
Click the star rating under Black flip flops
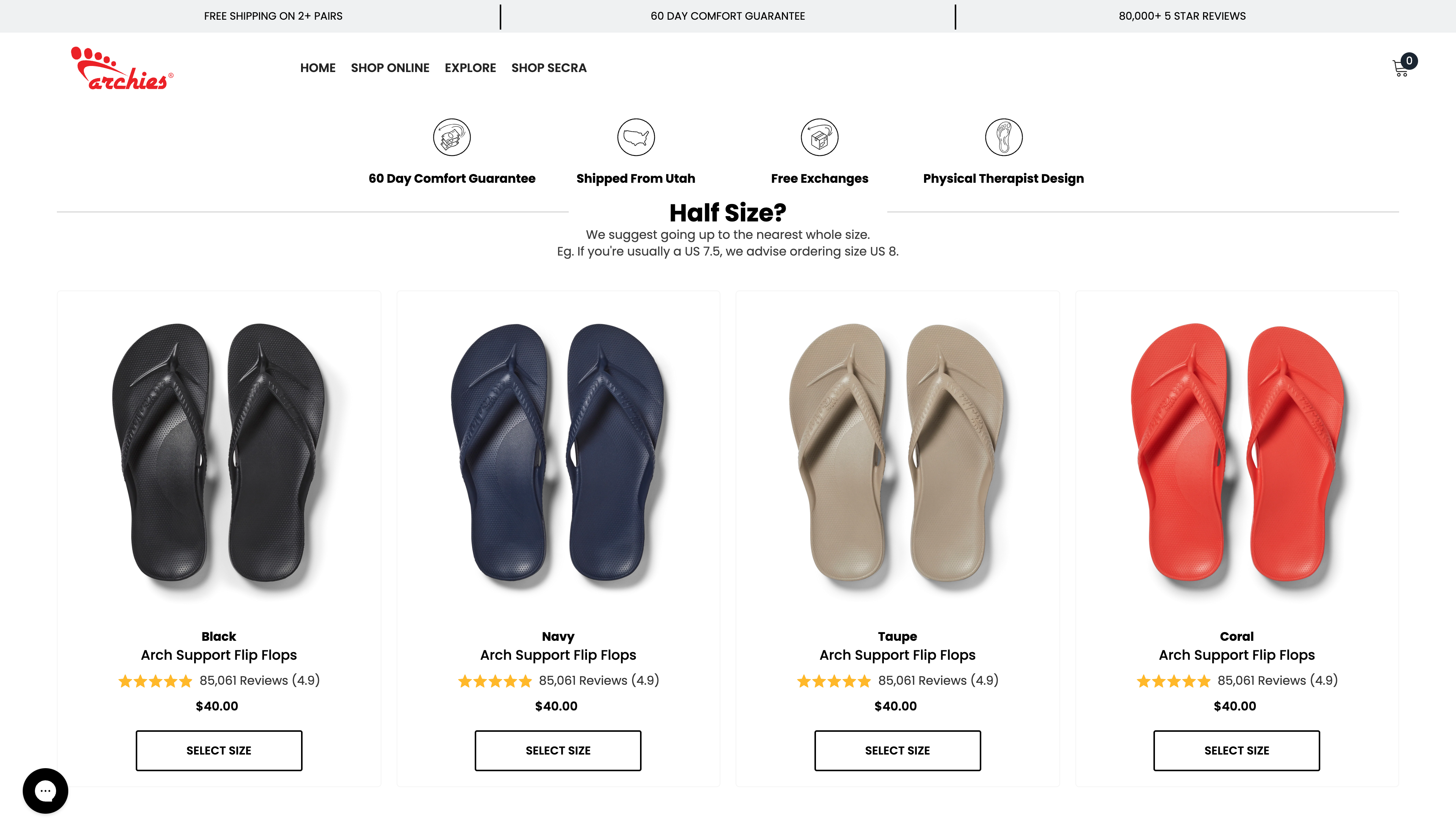155,681
